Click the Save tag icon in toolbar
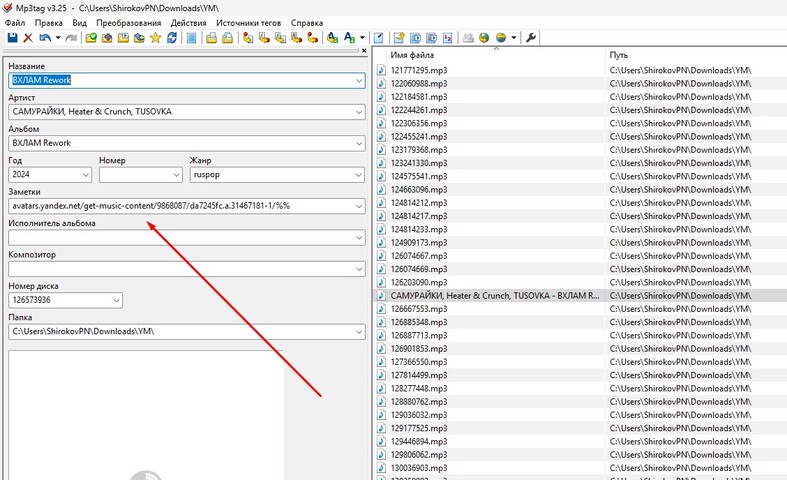Viewport: 787px width, 480px height. tap(12, 38)
